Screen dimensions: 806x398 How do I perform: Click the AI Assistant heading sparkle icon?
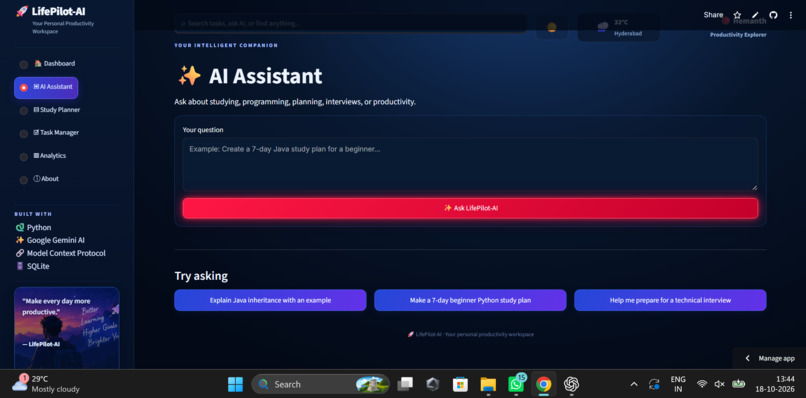189,77
